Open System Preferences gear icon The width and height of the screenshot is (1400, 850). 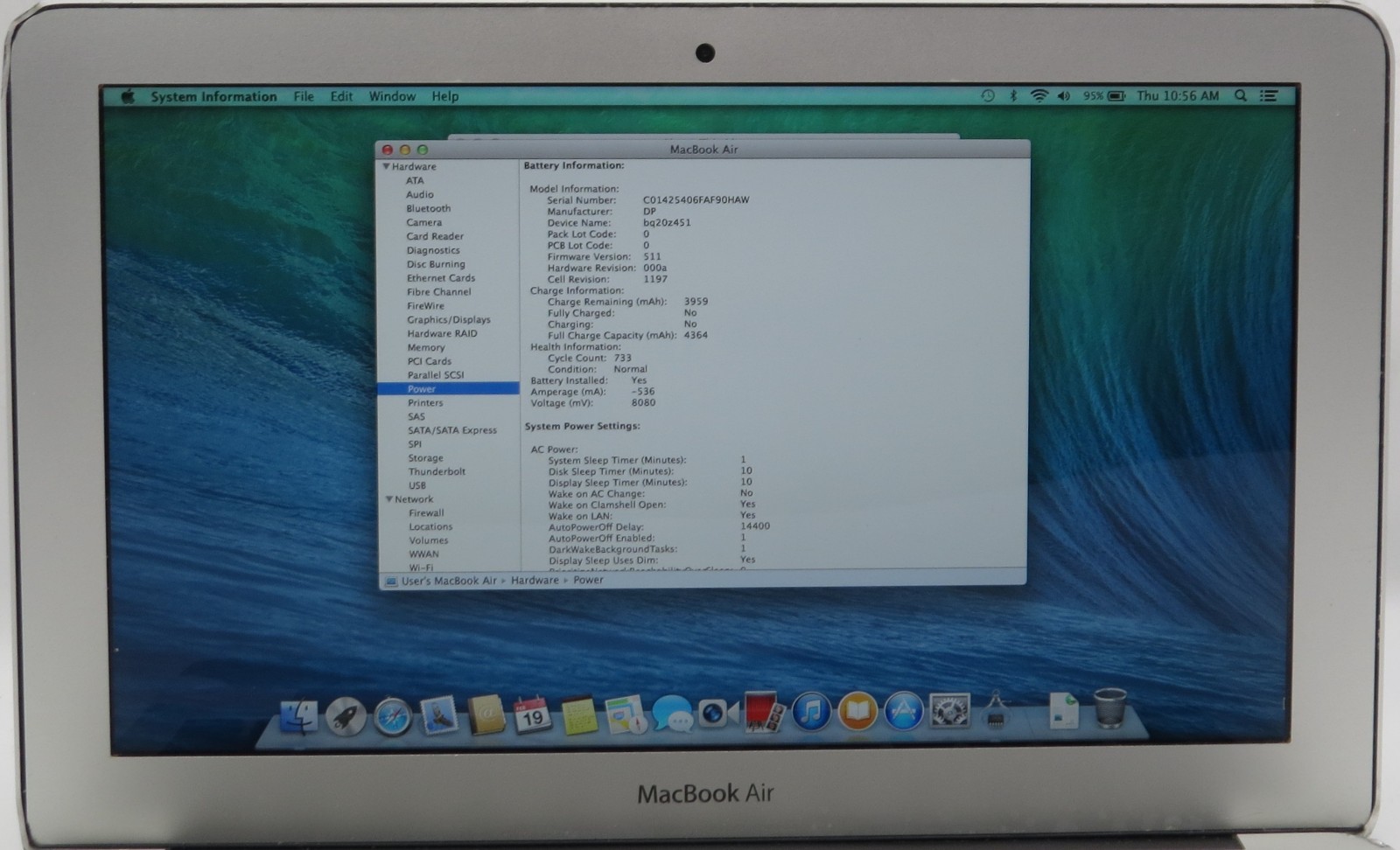click(949, 710)
